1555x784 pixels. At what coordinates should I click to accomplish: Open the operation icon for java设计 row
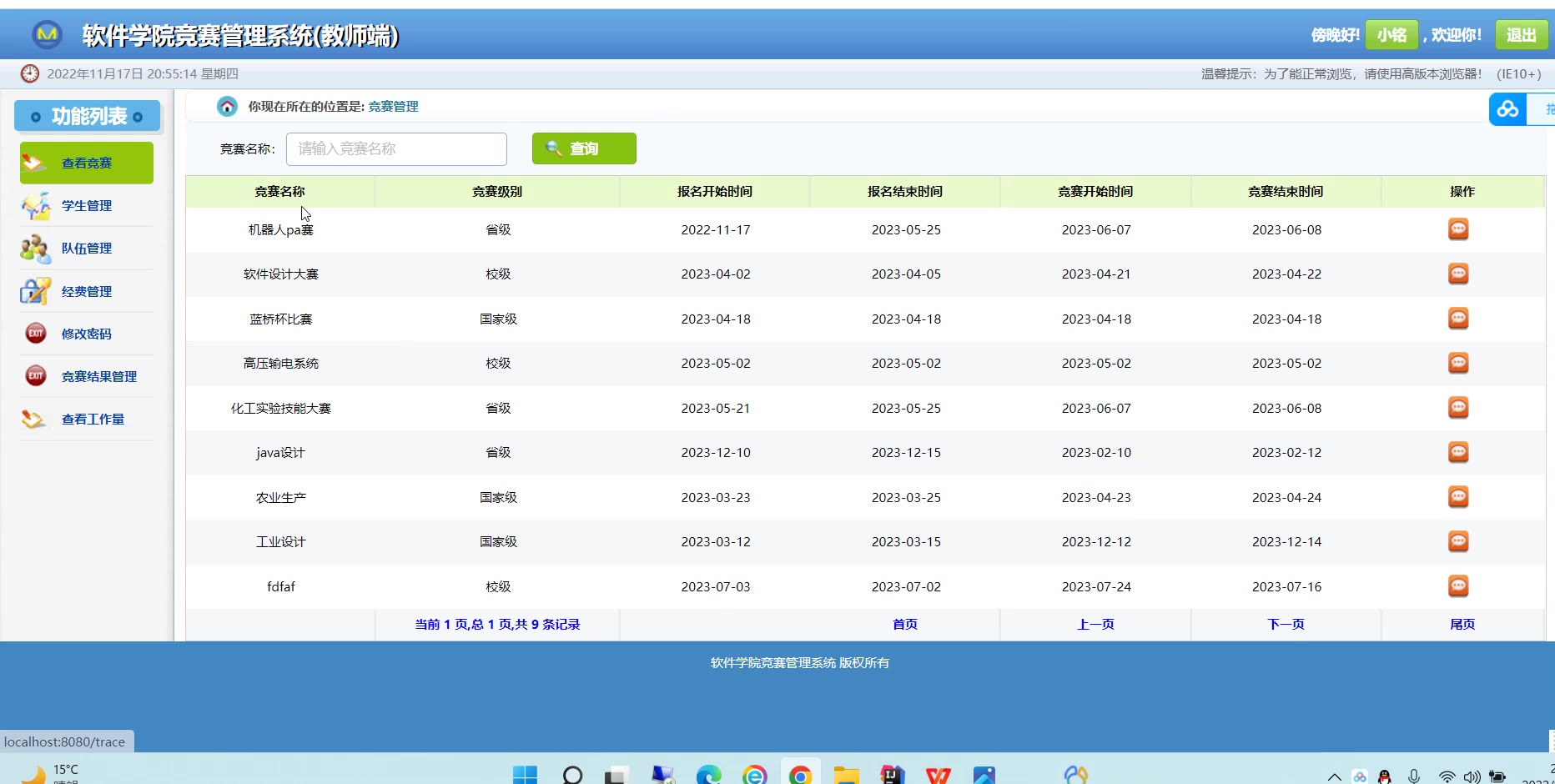tap(1457, 453)
